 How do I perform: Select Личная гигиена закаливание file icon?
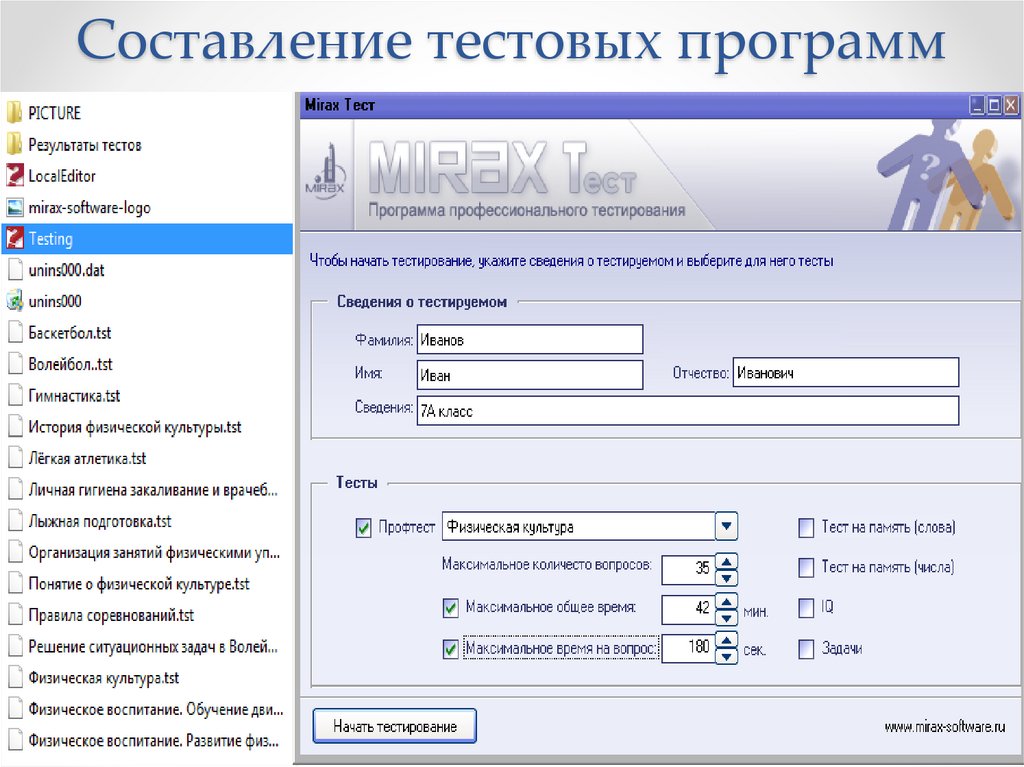click(15, 489)
